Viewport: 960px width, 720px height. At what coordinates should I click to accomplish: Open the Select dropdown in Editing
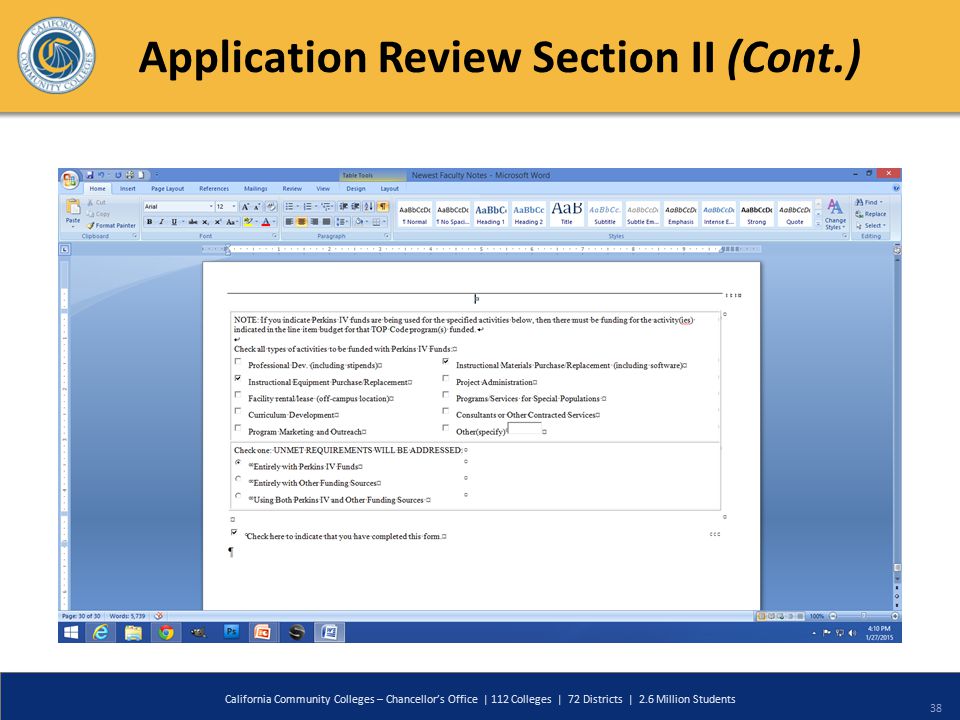coord(871,225)
